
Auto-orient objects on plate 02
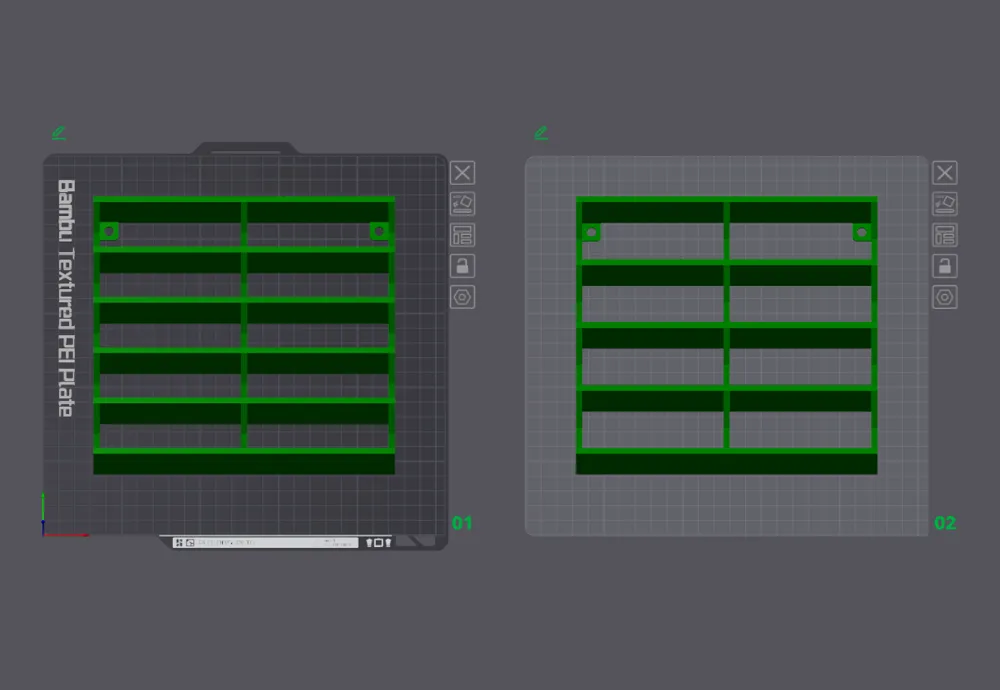945,204
